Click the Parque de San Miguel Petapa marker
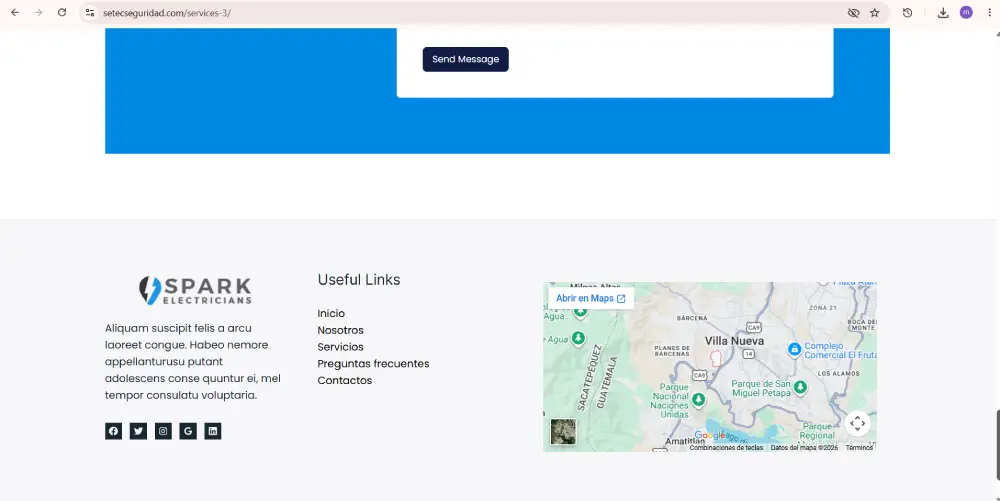The height and width of the screenshot is (501, 1000). click(x=800, y=386)
